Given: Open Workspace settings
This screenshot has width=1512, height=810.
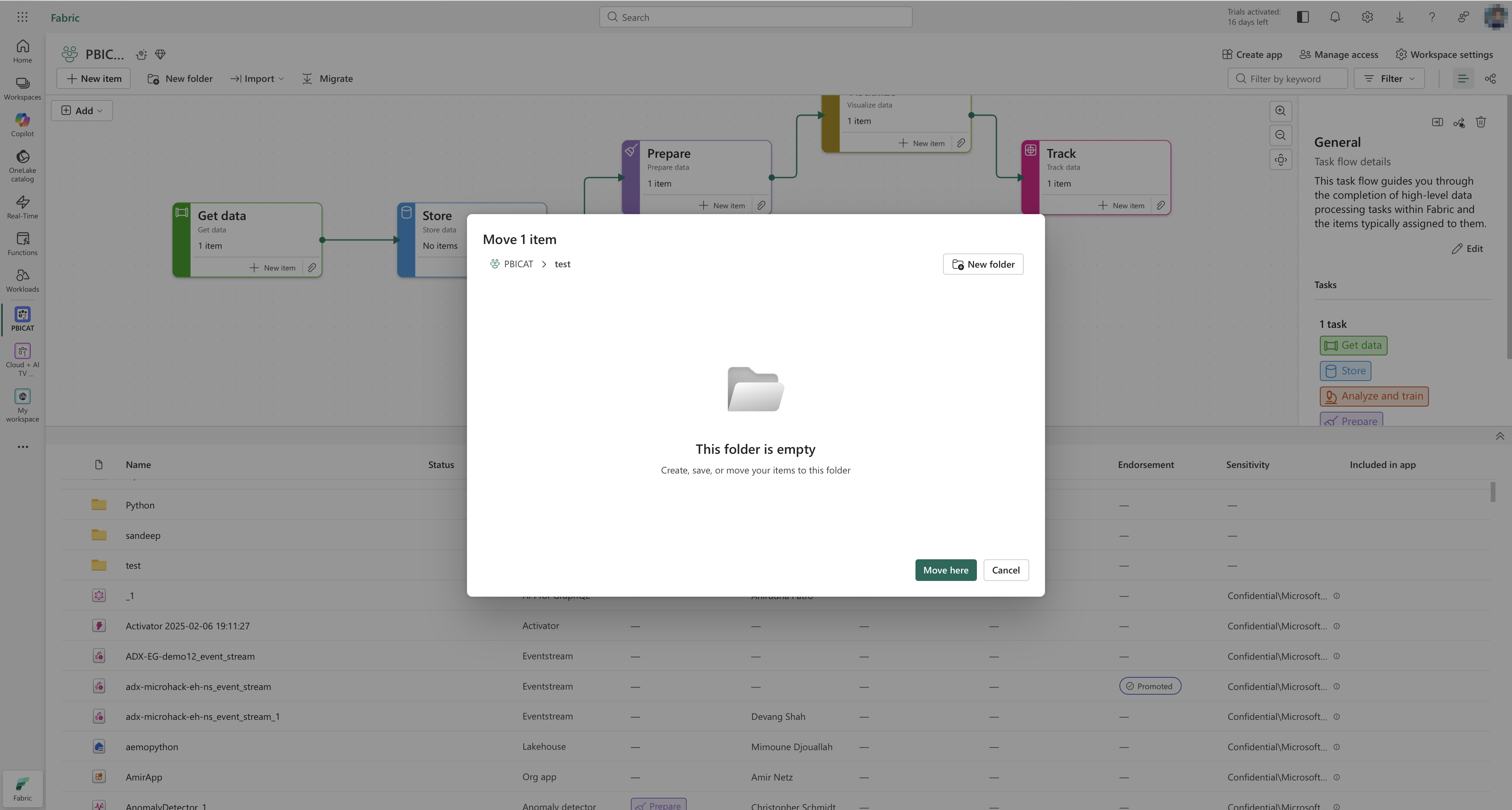Looking at the screenshot, I should pyautogui.click(x=1444, y=55).
